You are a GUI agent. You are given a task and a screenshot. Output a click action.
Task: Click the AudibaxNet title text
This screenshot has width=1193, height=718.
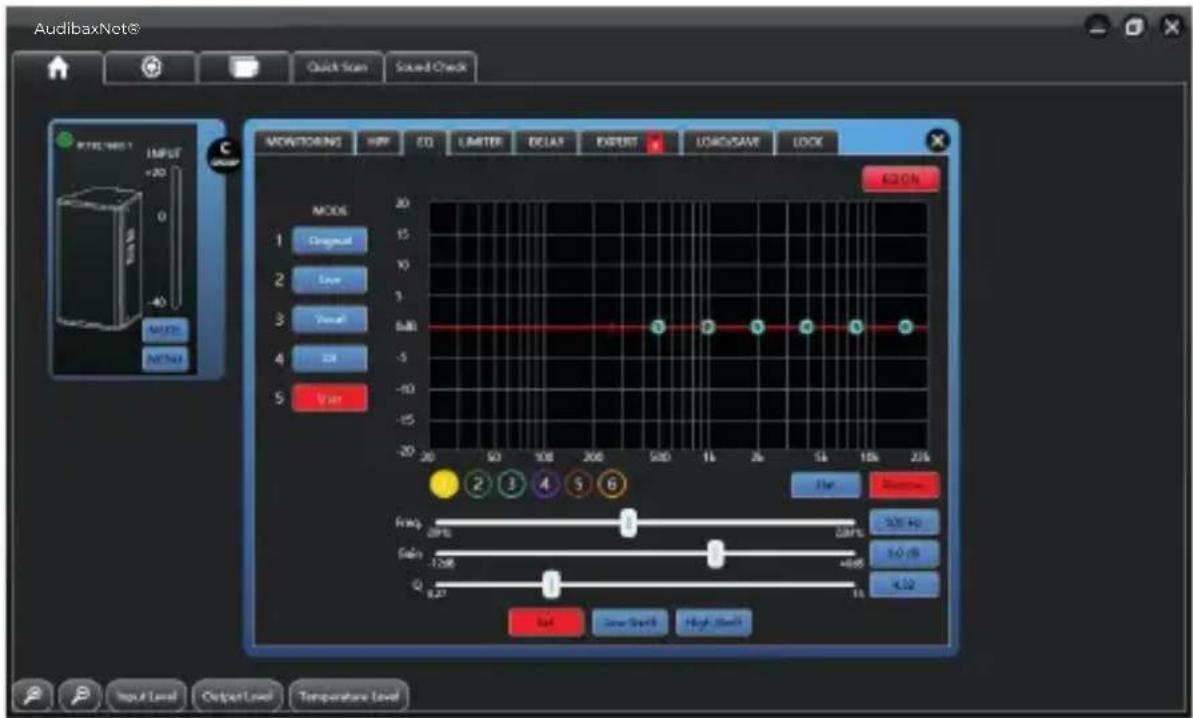(x=87, y=29)
